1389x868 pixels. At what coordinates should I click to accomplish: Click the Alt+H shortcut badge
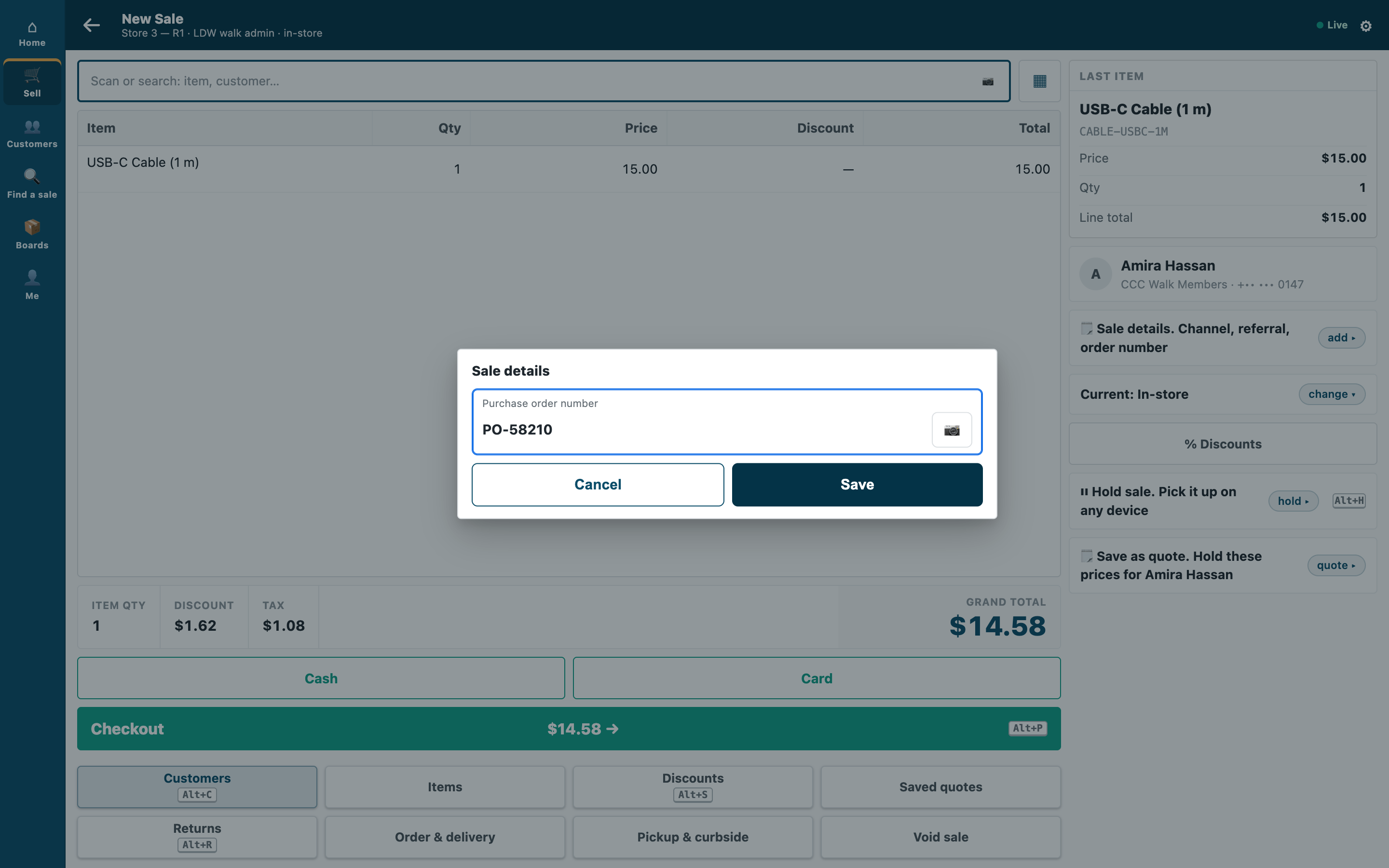[1349, 501]
